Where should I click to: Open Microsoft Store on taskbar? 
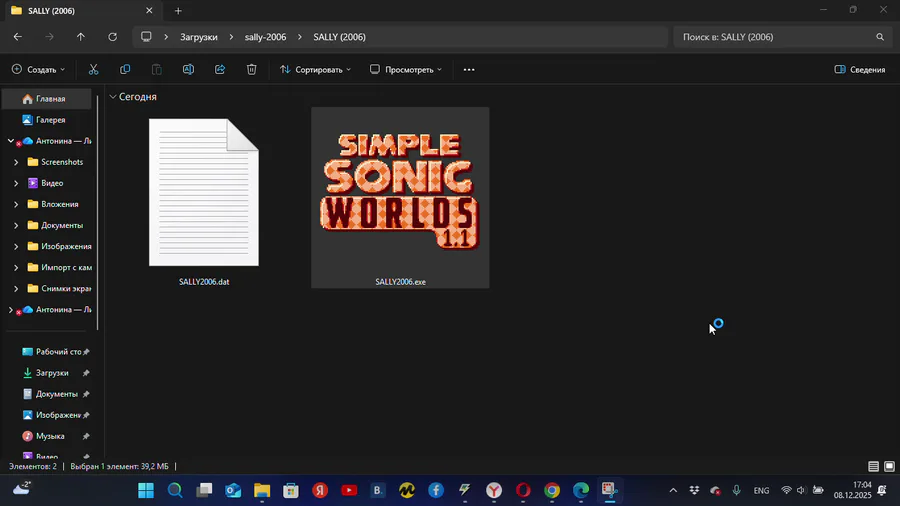[x=291, y=490]
